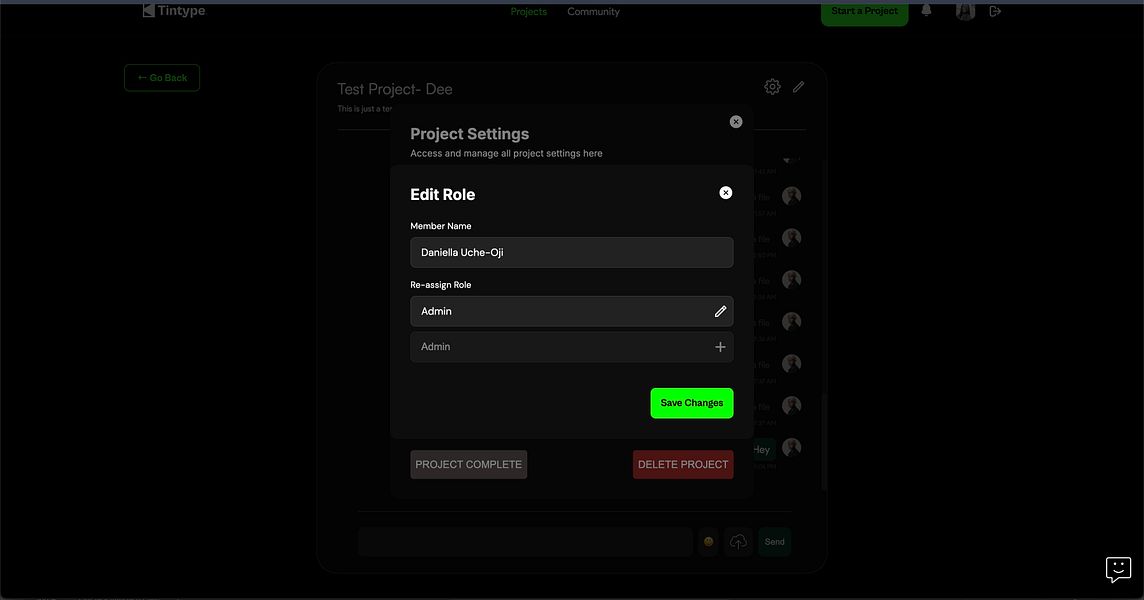Open the Re-assign Role Admin field
Image resolution: width=1144 pixels, height=600 pixels.
click(x=571, y=312)
